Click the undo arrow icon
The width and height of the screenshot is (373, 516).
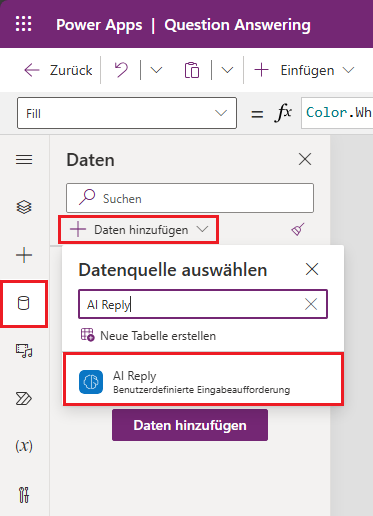[x=121, y=70]
